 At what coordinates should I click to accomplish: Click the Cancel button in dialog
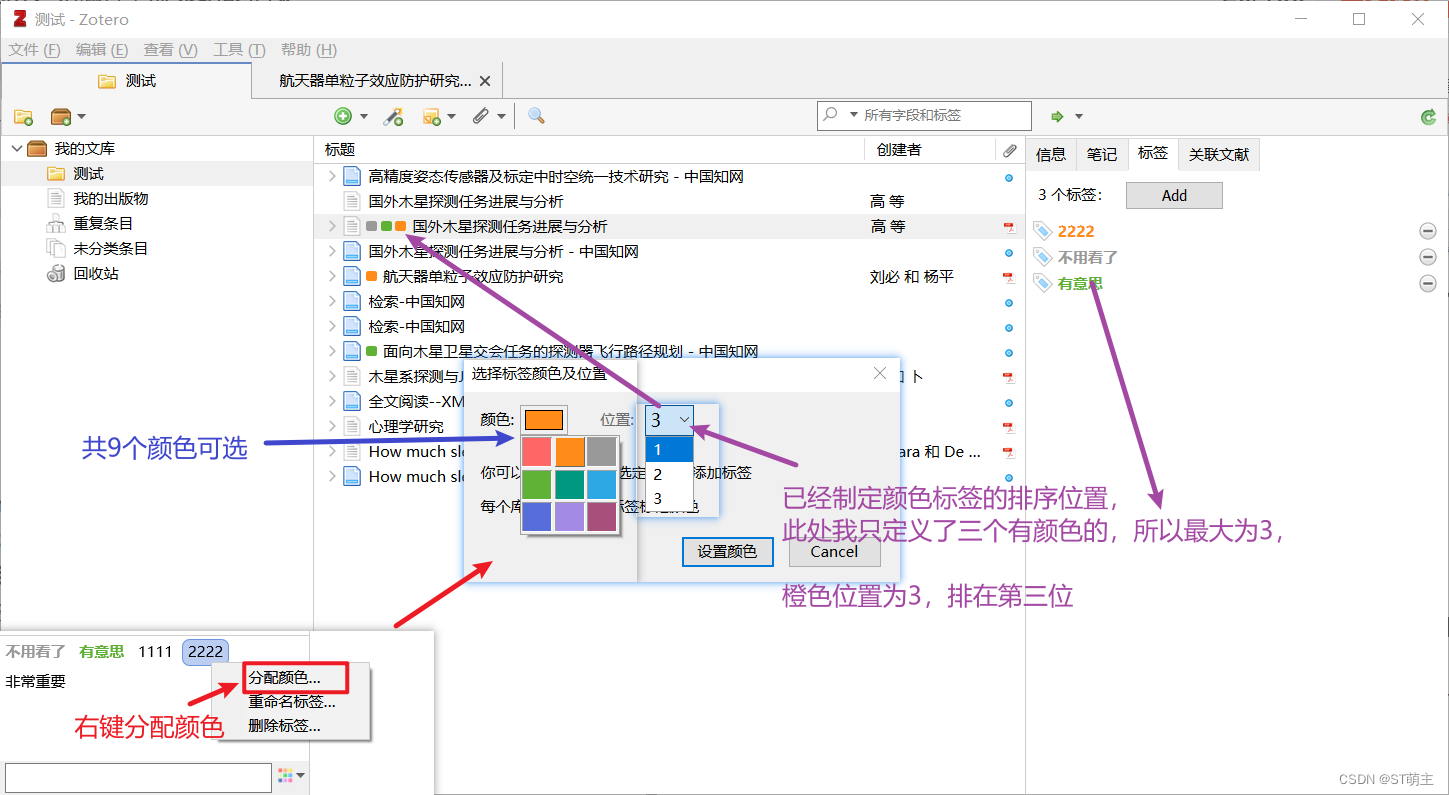point(834,552)
